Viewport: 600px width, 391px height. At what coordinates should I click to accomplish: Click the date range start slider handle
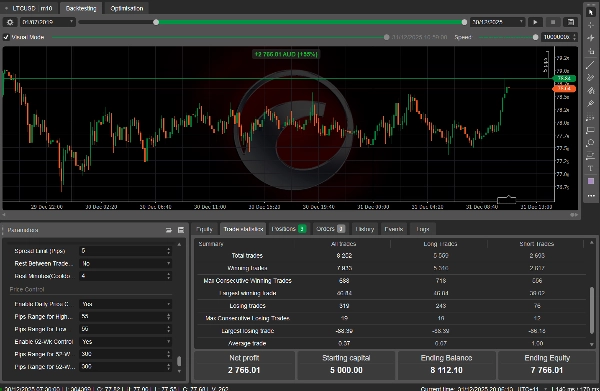156,22
